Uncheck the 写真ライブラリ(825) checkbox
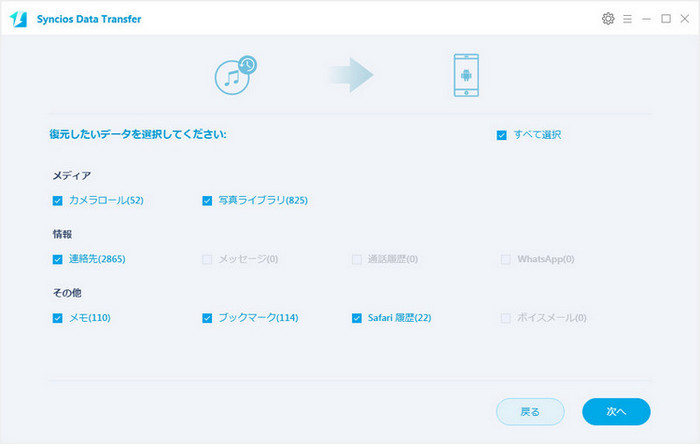Image resolution: width=700 pixels, height=444 pixels. 207,200
